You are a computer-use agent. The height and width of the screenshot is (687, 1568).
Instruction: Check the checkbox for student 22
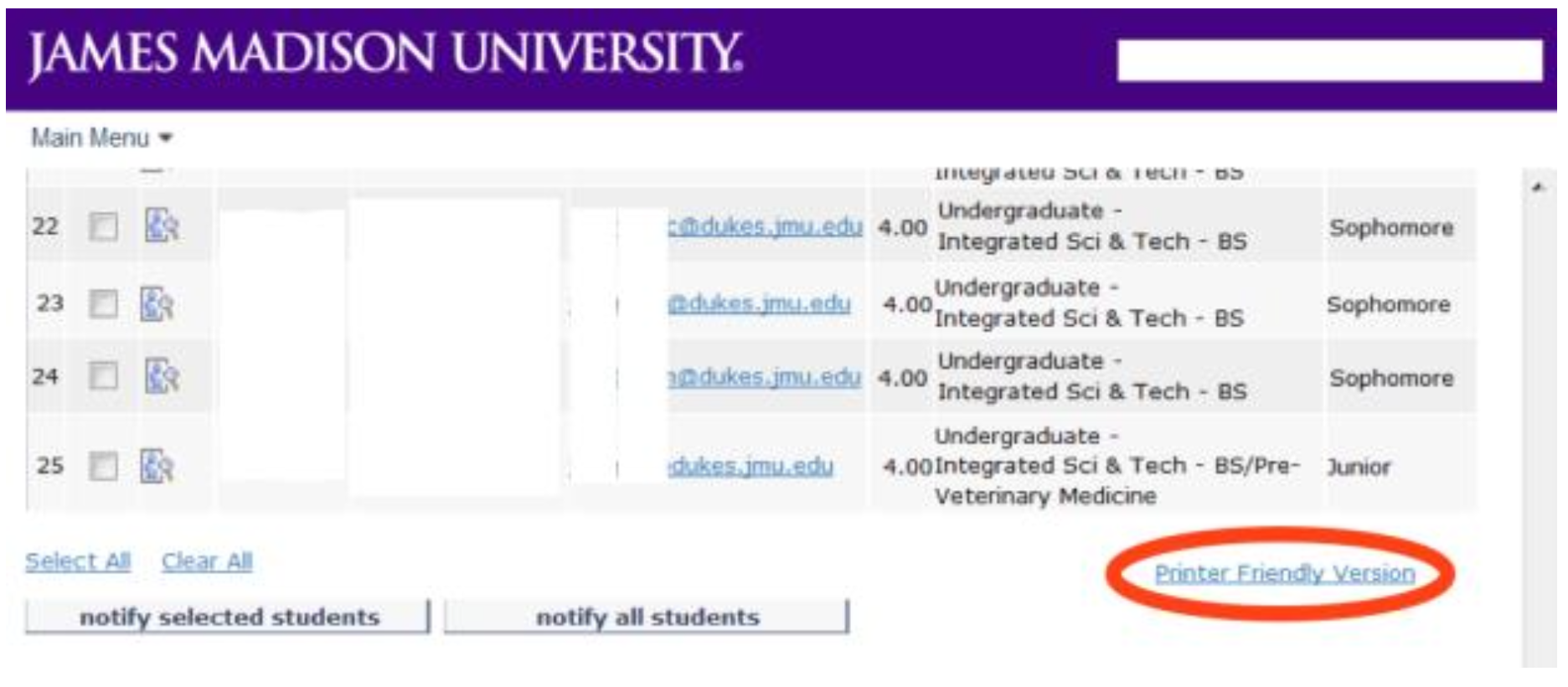(x=103, y=226)
